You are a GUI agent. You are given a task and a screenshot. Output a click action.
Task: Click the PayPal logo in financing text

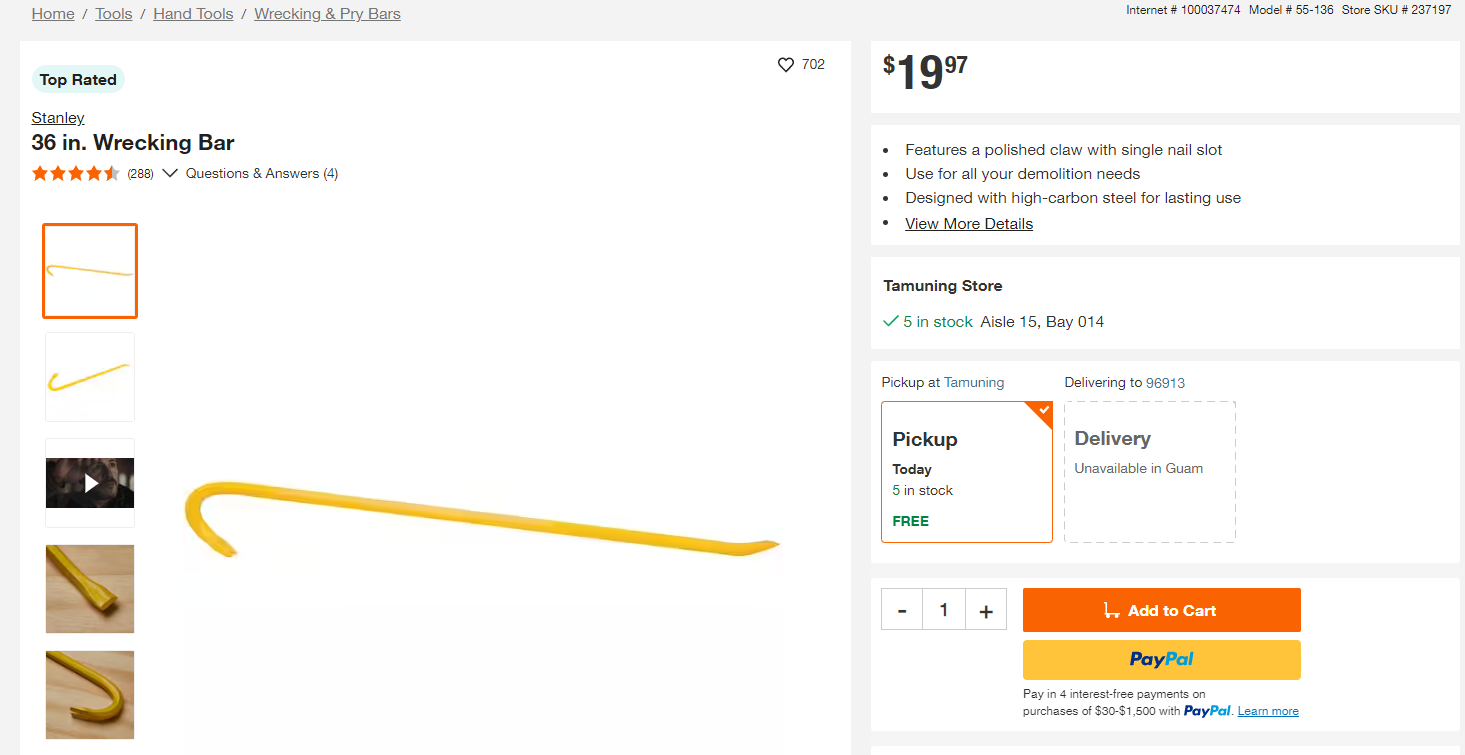click(1208, 711)
